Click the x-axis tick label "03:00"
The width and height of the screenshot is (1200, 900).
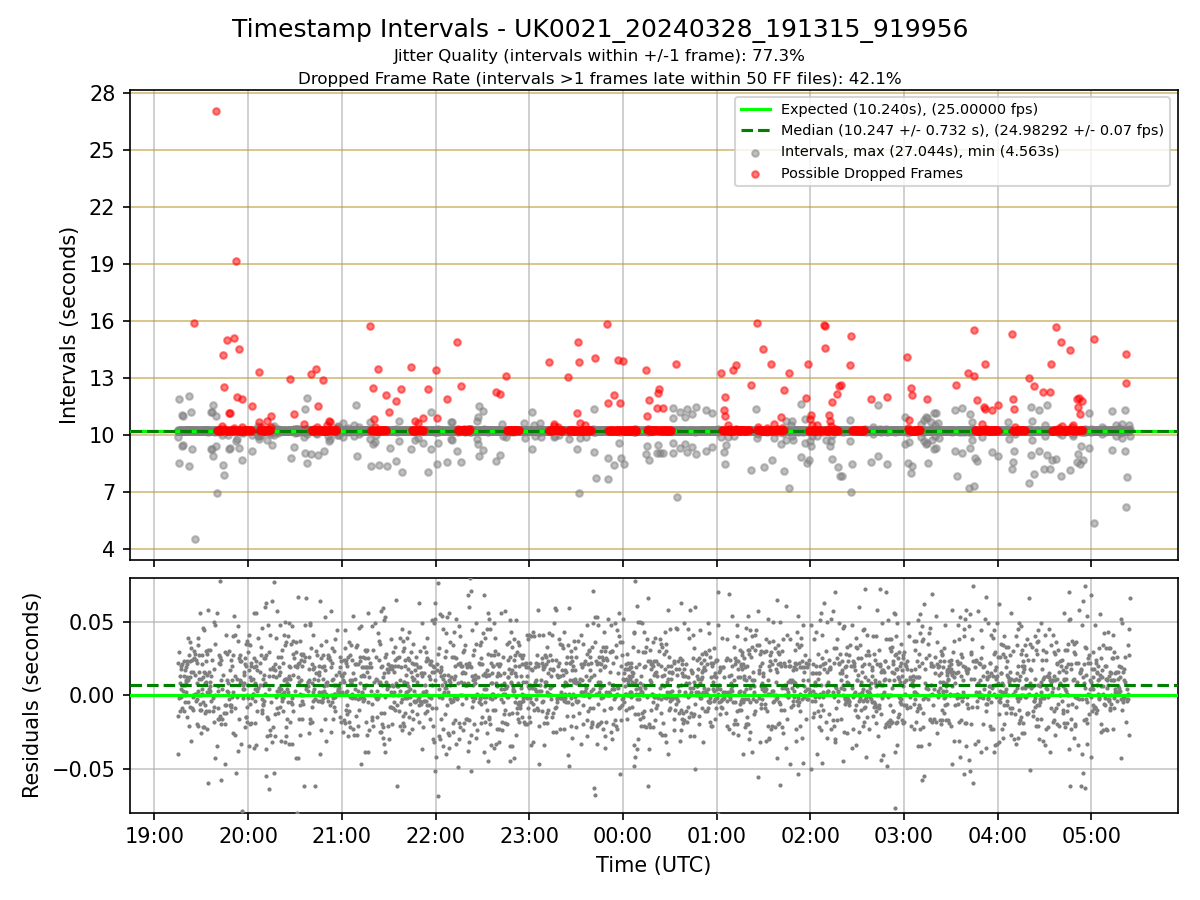(x=904, y=835)
